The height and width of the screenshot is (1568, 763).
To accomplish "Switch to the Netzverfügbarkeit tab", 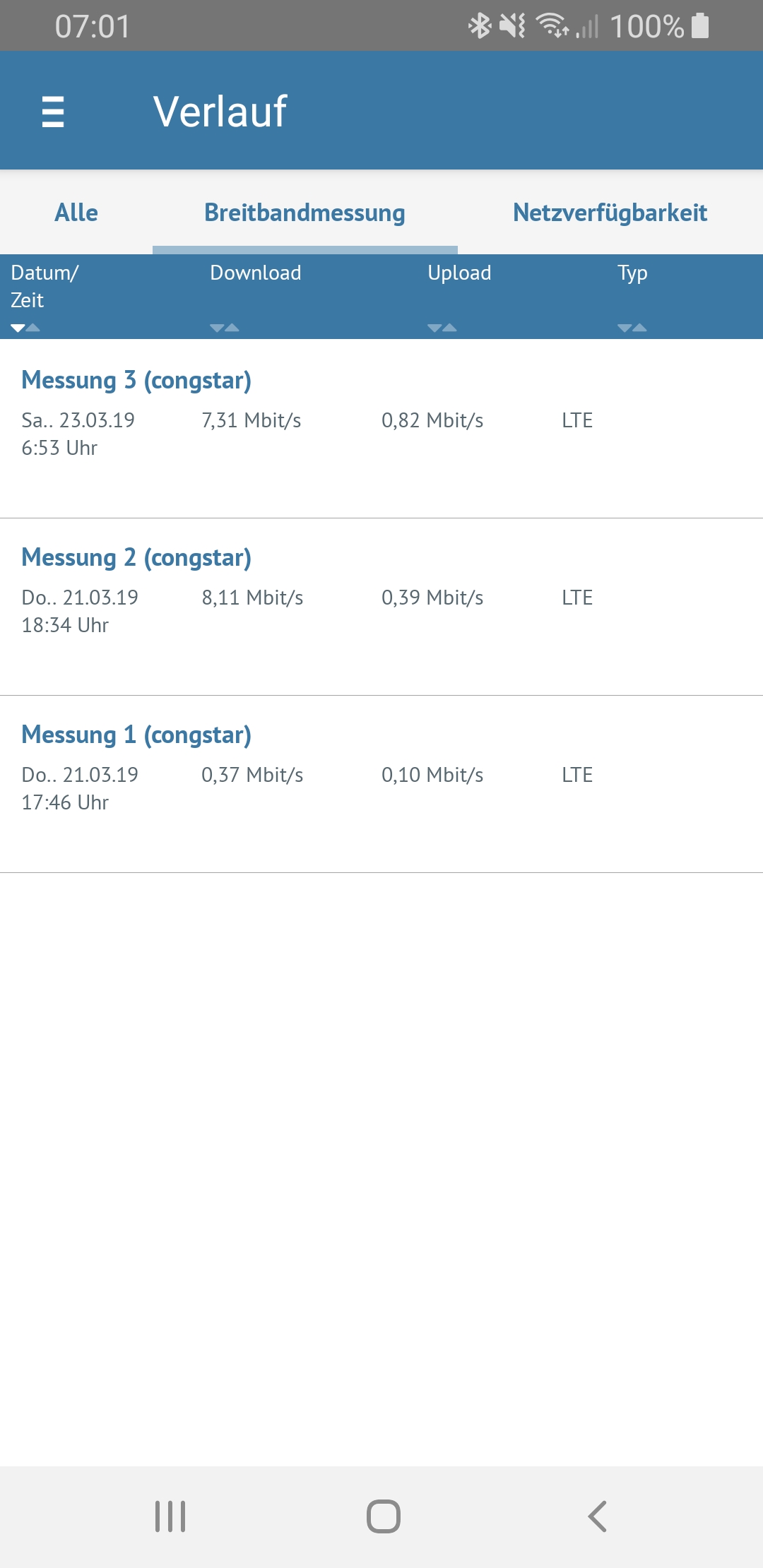I will [x=610, y=213].
